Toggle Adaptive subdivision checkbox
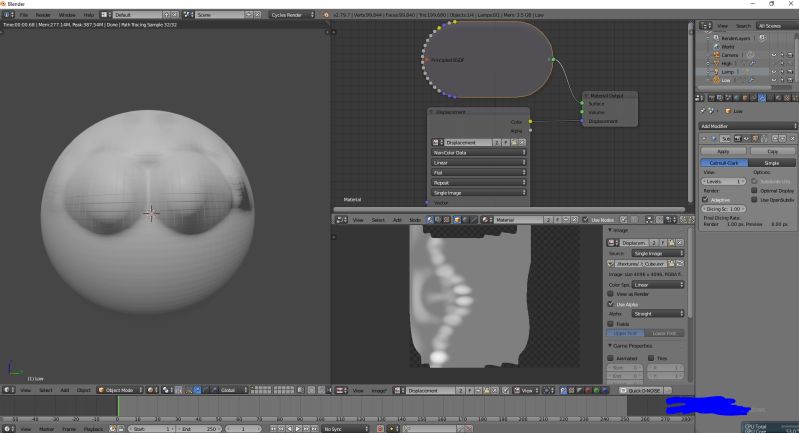799x433 pixels. tap(705, 200)
